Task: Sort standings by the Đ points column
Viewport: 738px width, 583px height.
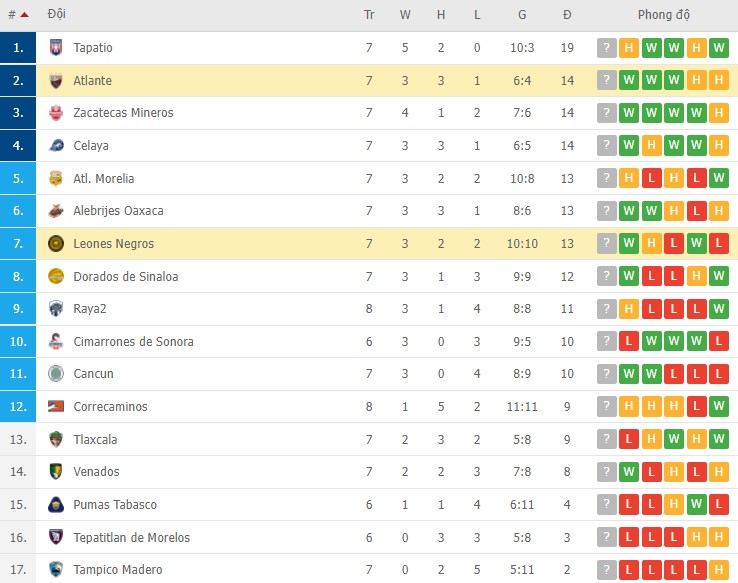Action: coord(567,15)
